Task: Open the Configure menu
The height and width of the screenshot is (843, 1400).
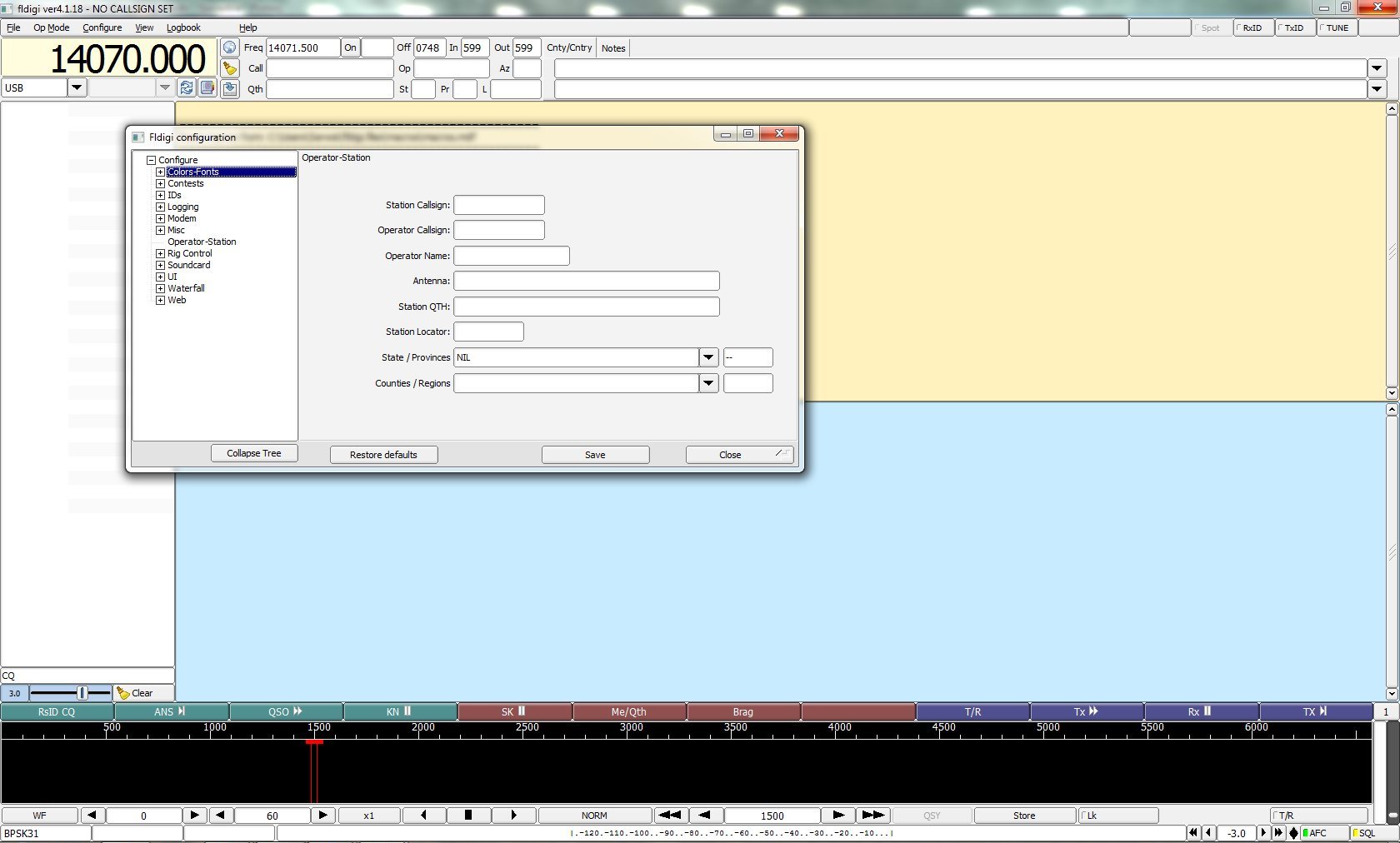Action: point(102,27)
